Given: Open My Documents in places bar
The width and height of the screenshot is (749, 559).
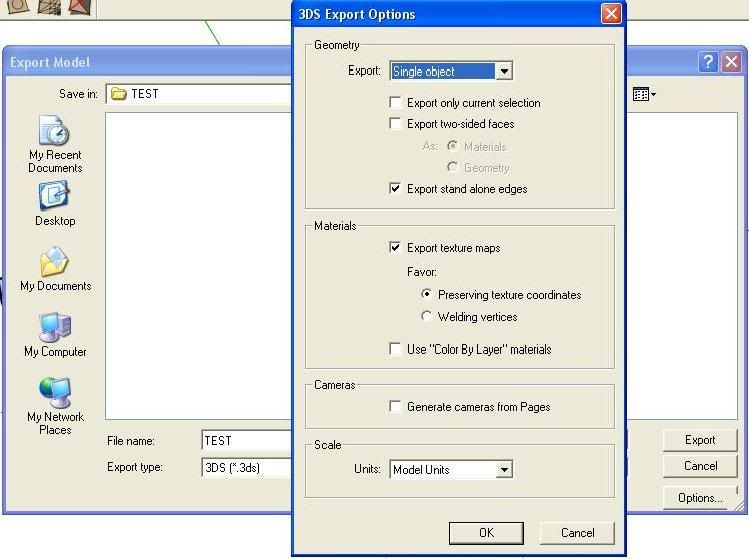Looking at the screenshot, I should 55,269.
